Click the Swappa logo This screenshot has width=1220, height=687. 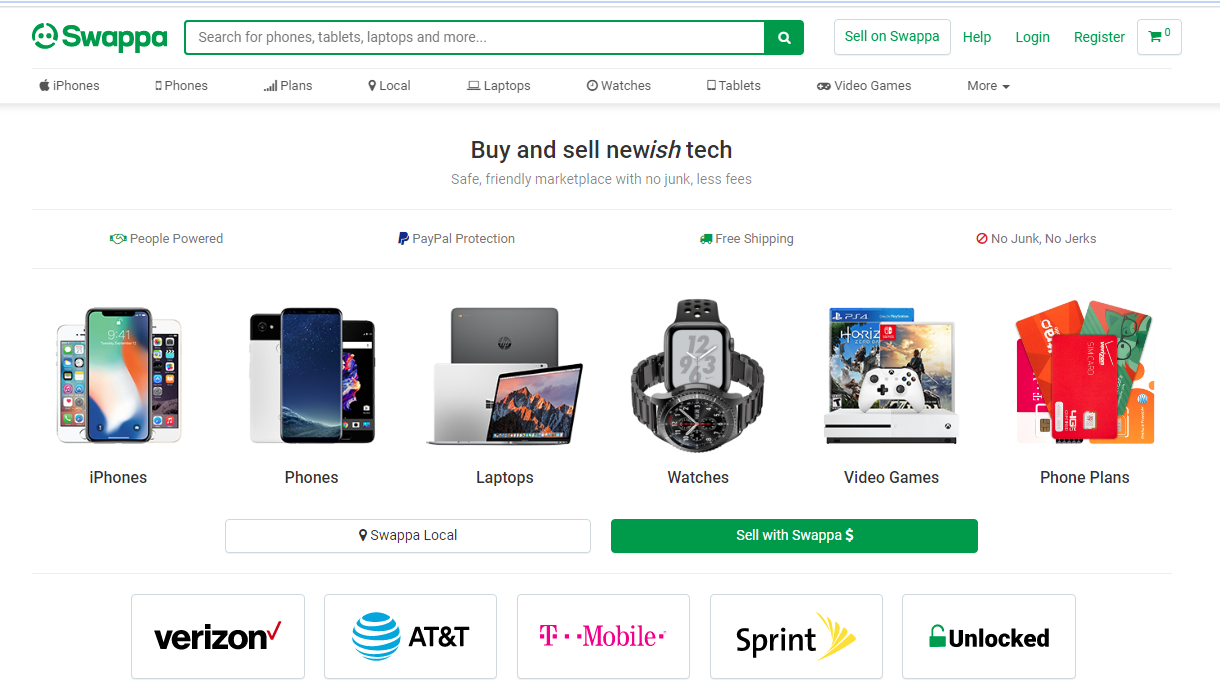(x=100, y=37)
